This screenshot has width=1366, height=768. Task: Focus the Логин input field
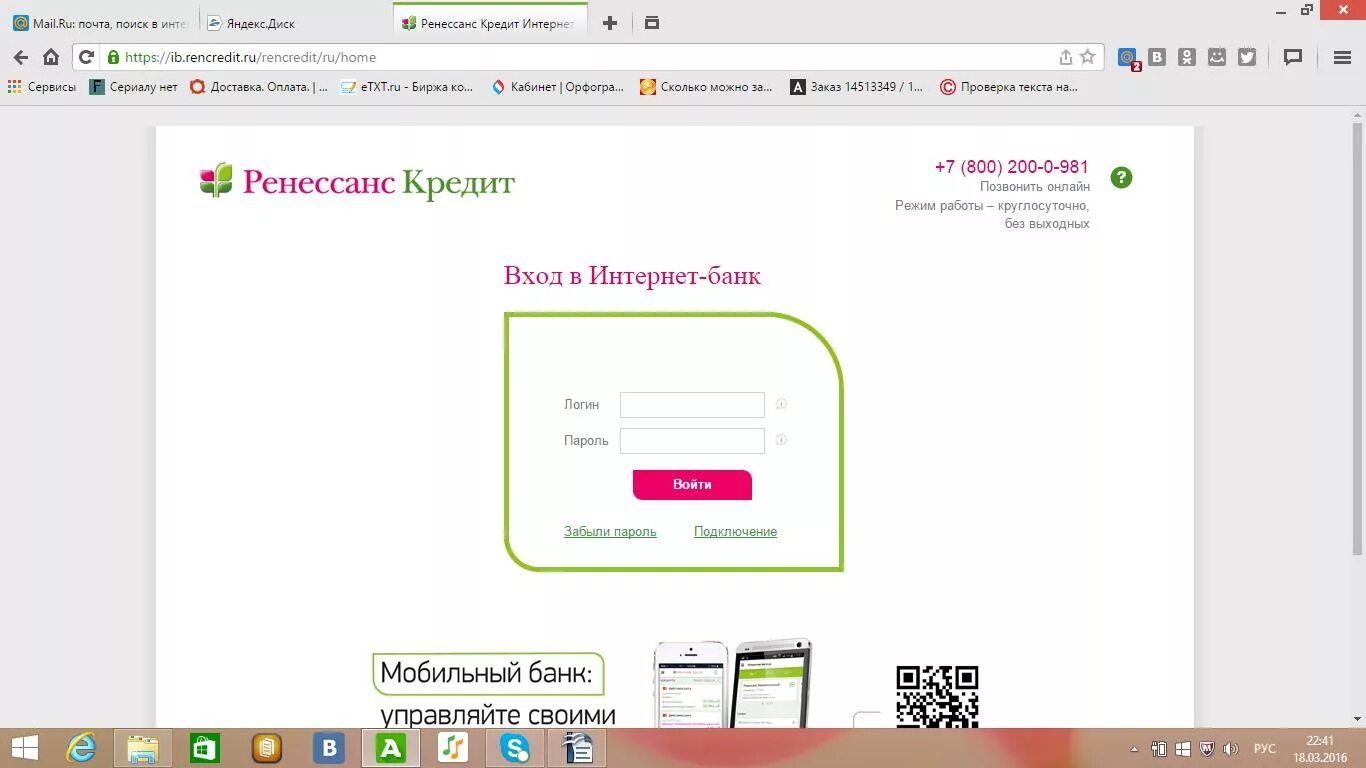click(692, 405)
